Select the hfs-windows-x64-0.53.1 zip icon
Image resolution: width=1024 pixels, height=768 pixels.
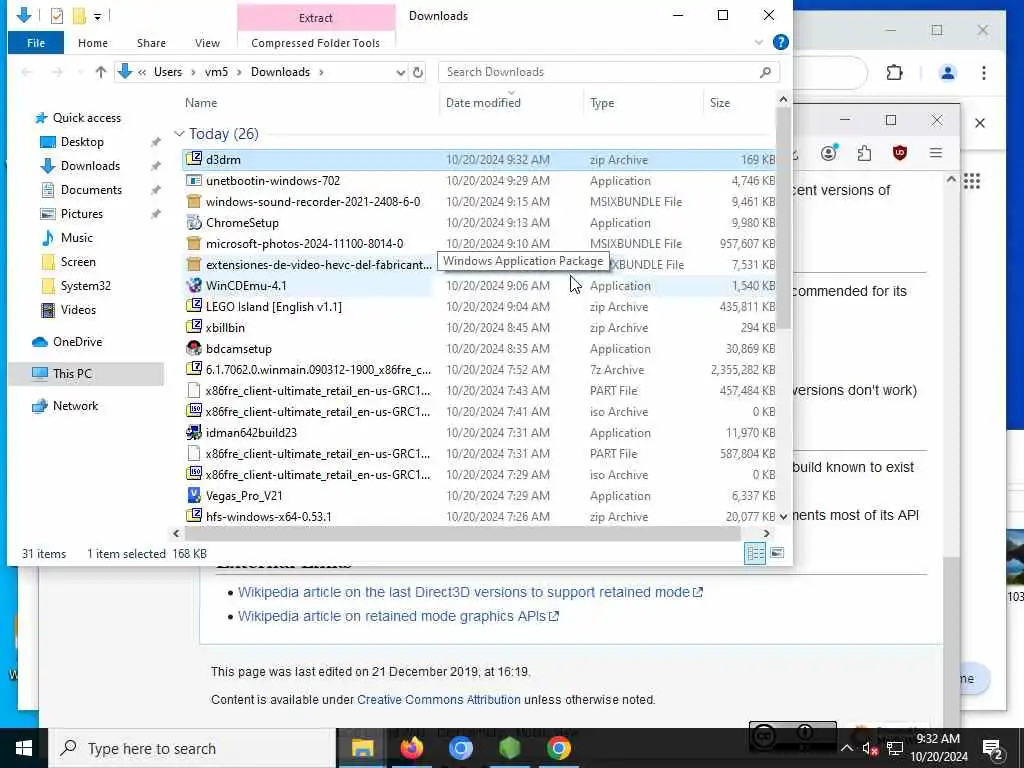[x=193, y=516]
